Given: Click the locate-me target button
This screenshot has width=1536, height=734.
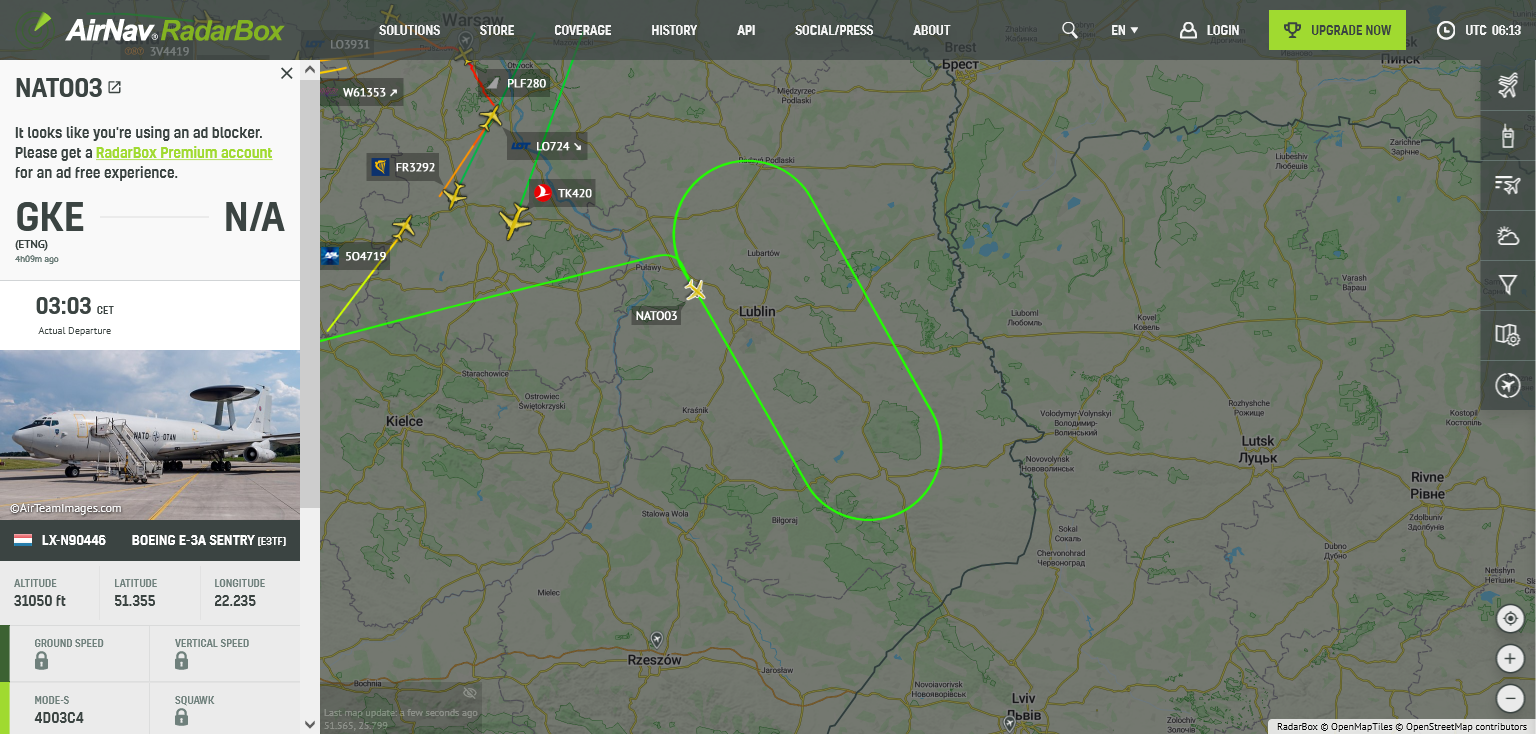Looking at the screenshot, I should coord(1510,619).
